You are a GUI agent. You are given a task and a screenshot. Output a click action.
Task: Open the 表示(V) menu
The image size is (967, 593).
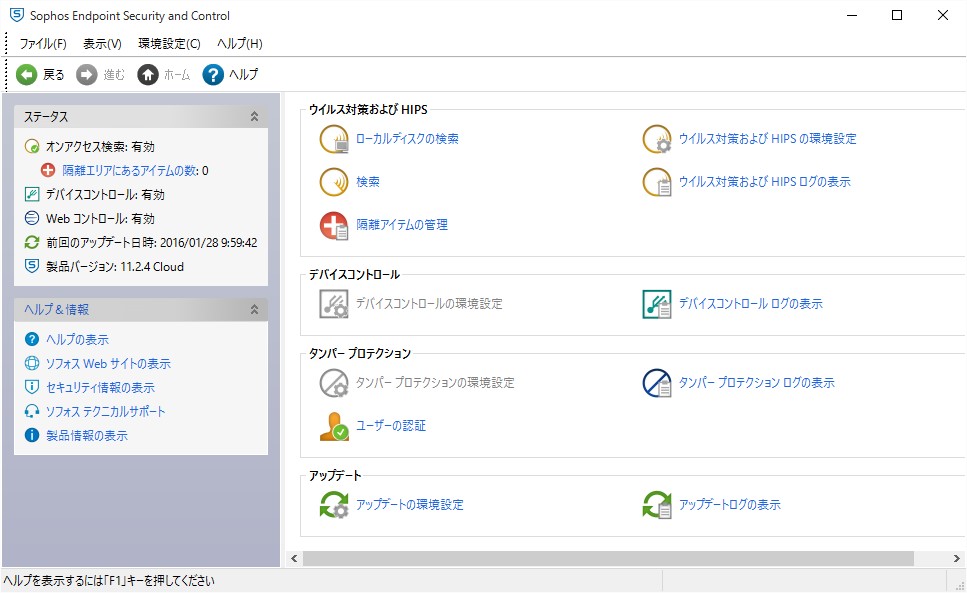[102, 44]
